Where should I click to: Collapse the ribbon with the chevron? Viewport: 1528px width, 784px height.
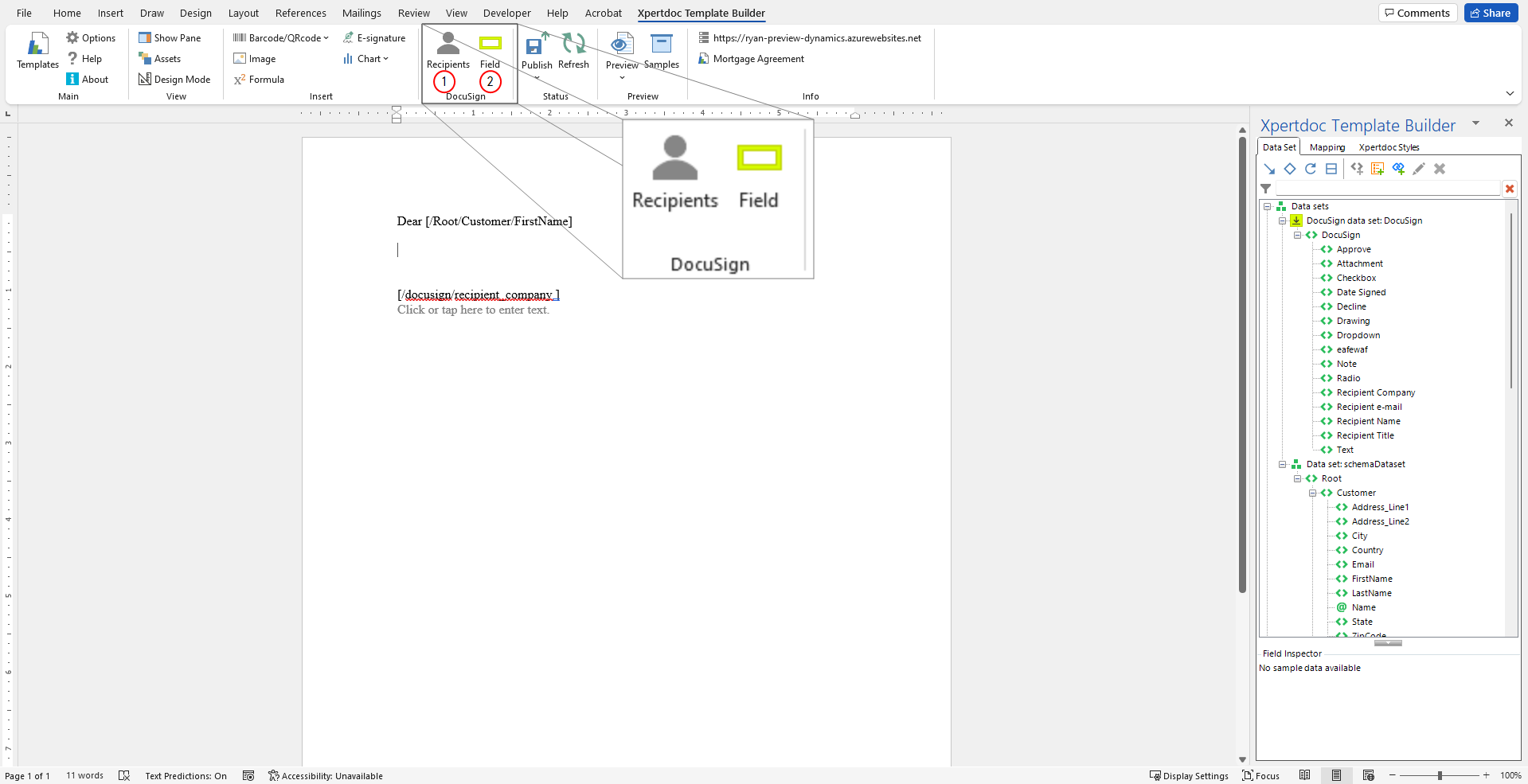pos(1510,93)
